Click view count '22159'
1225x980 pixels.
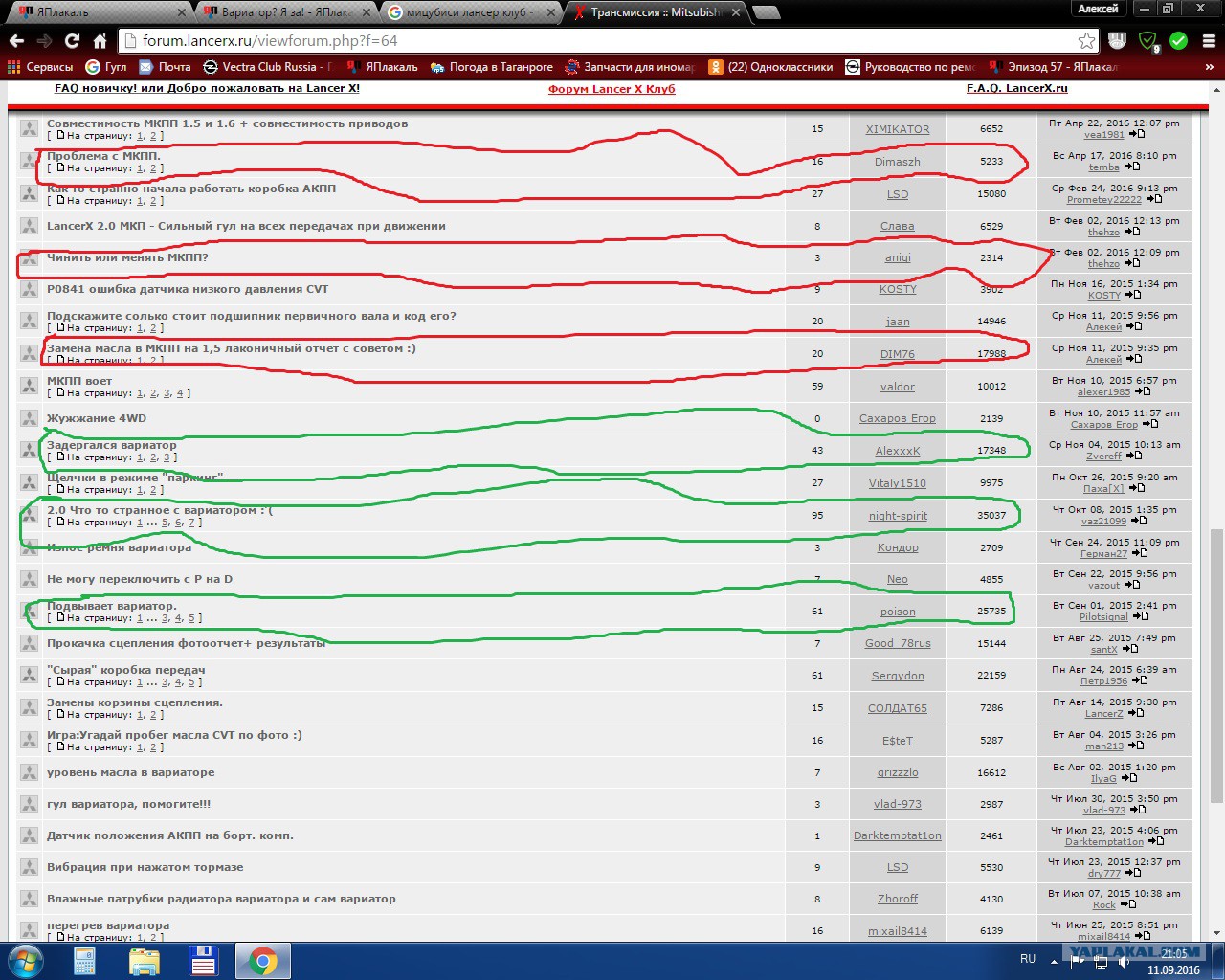point(991,676)
